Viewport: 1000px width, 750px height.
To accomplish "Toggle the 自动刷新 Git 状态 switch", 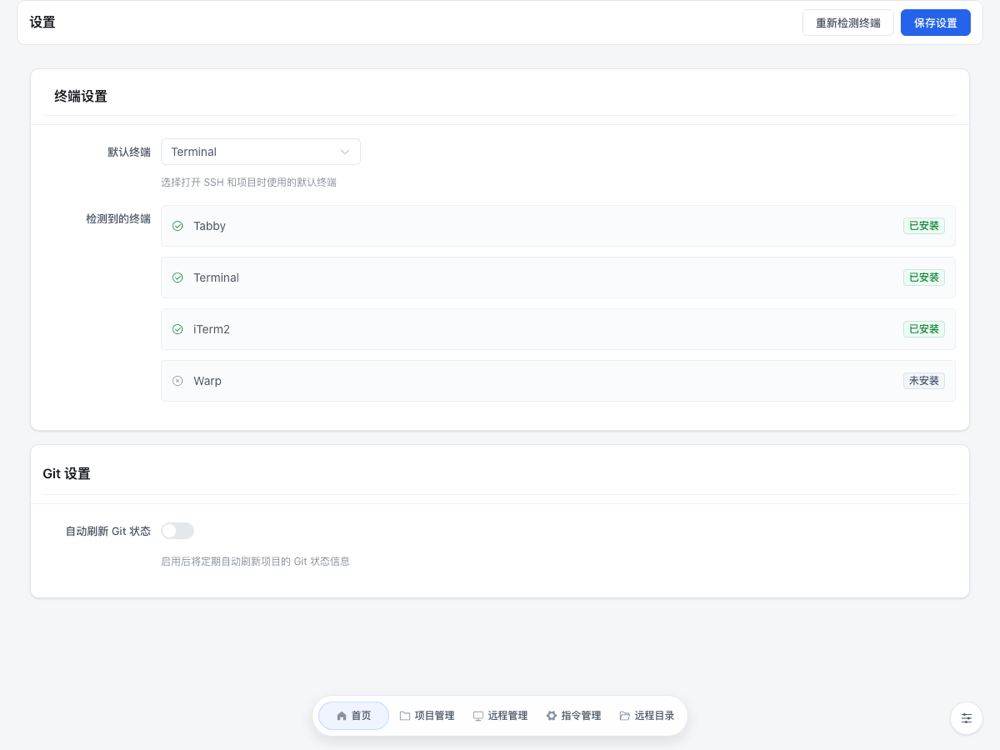I will (x=177, y=531).
